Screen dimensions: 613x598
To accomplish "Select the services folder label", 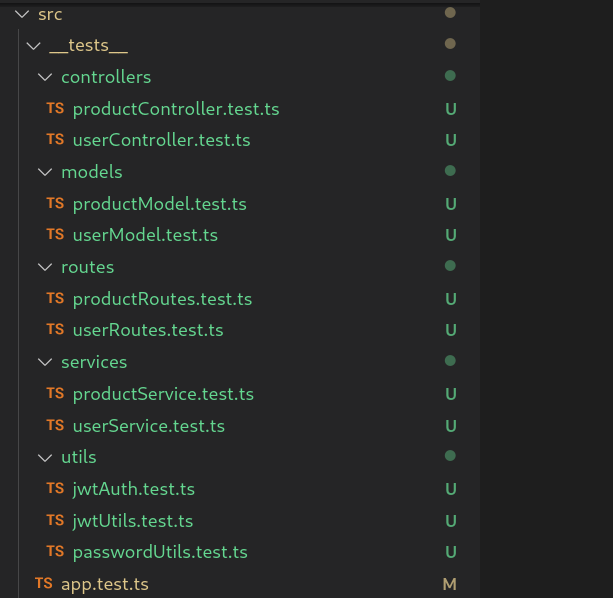I will pyautogui.click(x=94, y=362).
